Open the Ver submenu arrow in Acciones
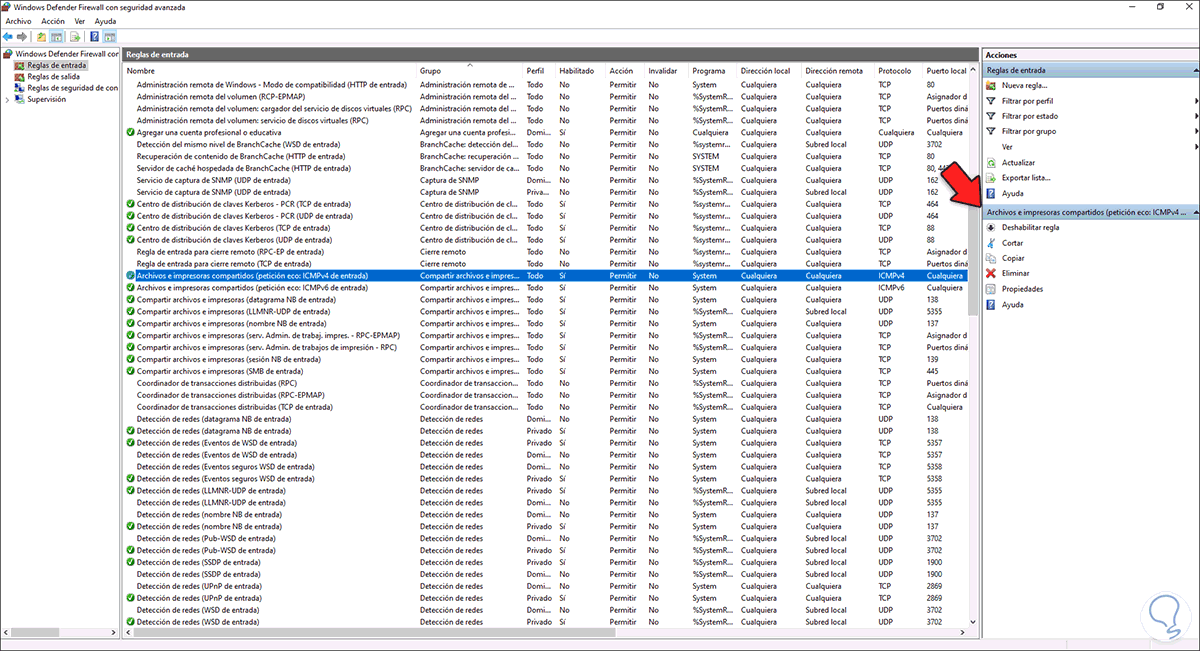Image resolution: width=1200 pixels, height=651 pixels. point(1196,146)
